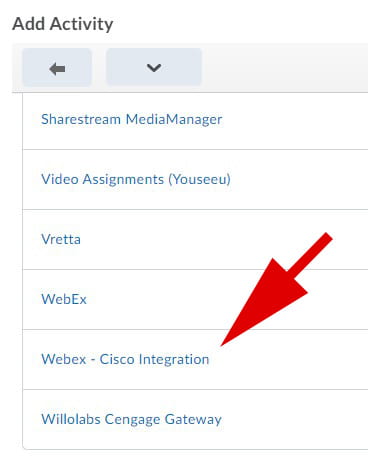
Task: Select the WebEx activity
Action: (x=64, y=299)
